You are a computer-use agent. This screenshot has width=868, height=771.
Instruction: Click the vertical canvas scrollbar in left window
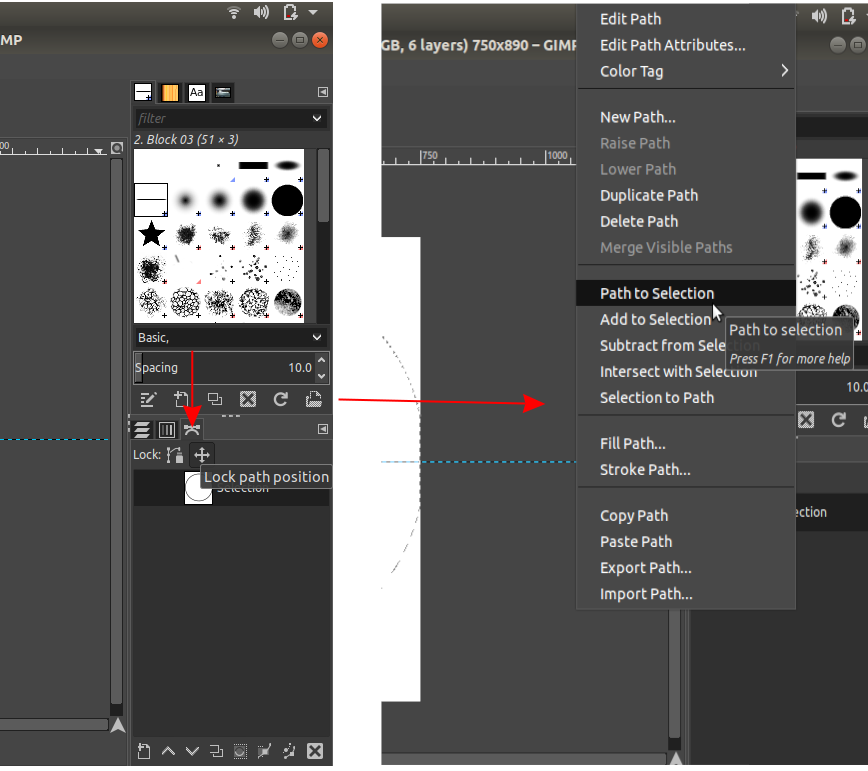[x=116, y=432]
